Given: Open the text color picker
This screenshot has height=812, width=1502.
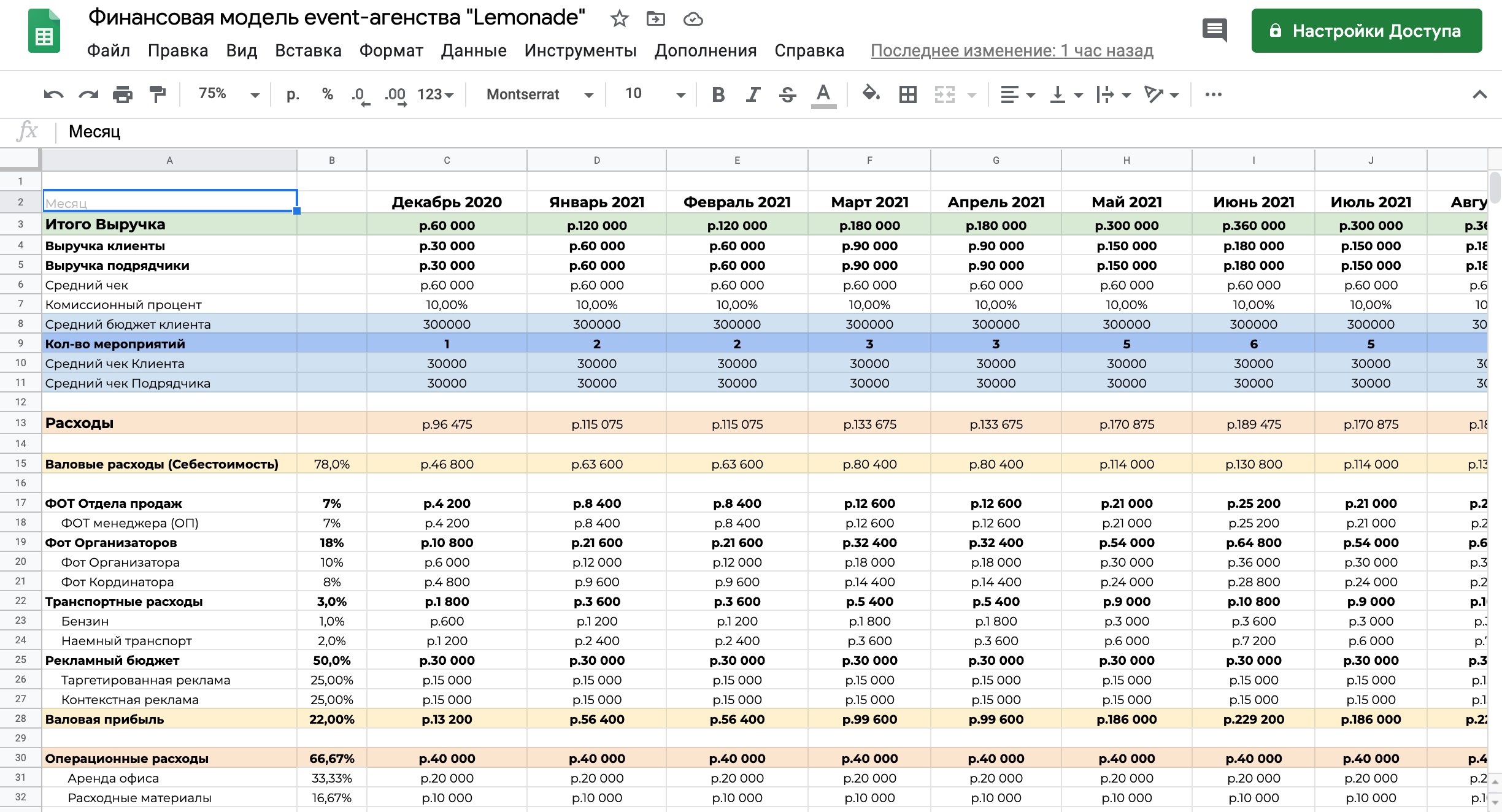Looking at the screenshot, I should point(823,94).
